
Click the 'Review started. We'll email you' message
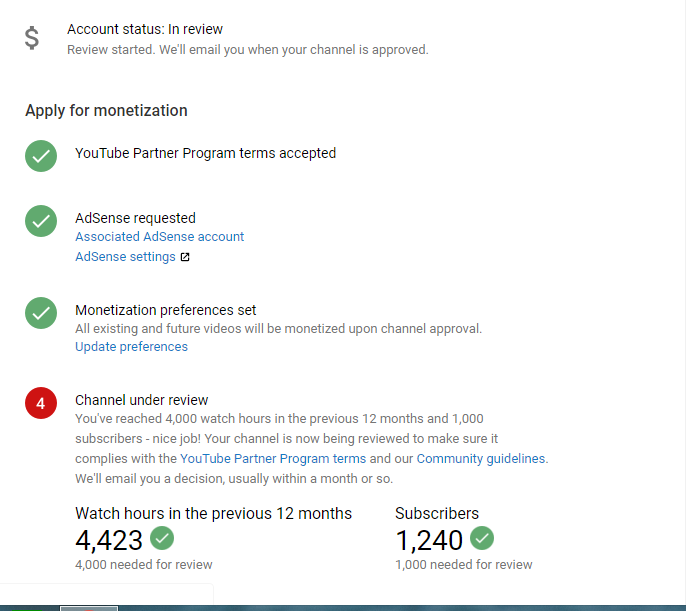coord(248,50)
